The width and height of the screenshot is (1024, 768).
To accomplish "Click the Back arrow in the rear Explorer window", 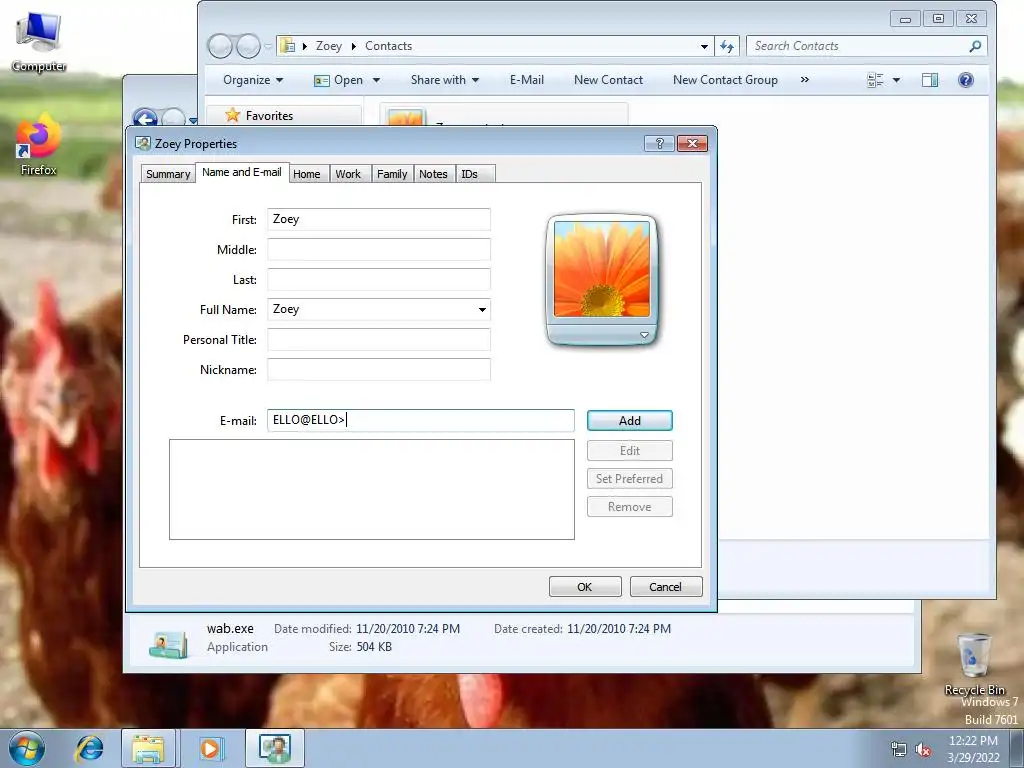I will coord(144,118).
